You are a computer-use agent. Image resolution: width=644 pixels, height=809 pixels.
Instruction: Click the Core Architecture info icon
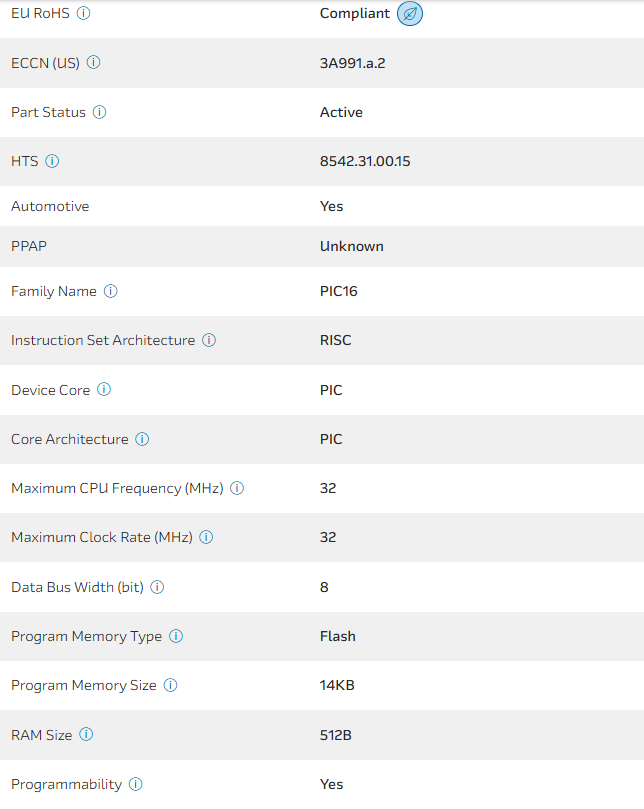(x=142, y=439)
